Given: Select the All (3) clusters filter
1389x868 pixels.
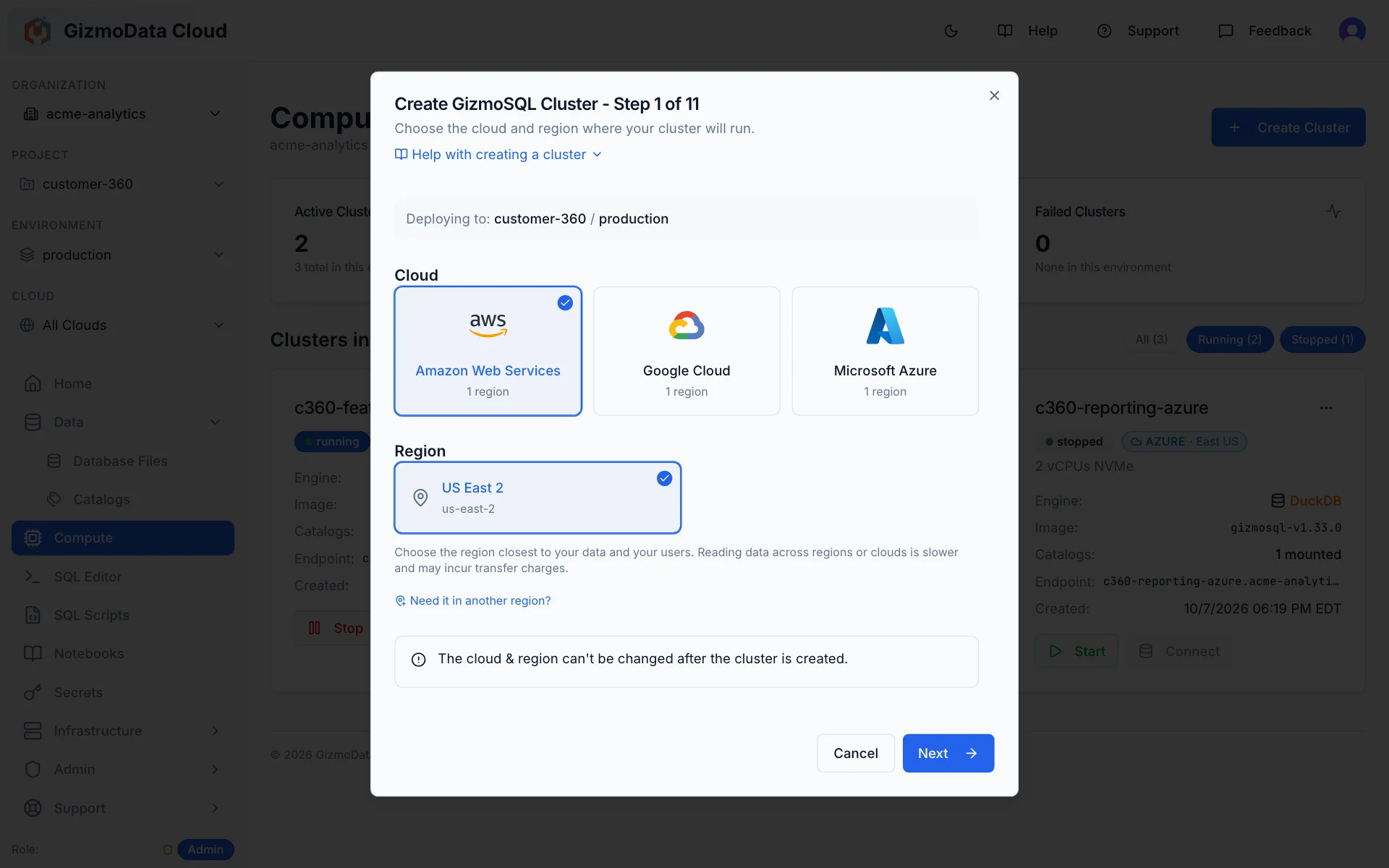Looking at the screenshot, I should tap(1151, 339).
